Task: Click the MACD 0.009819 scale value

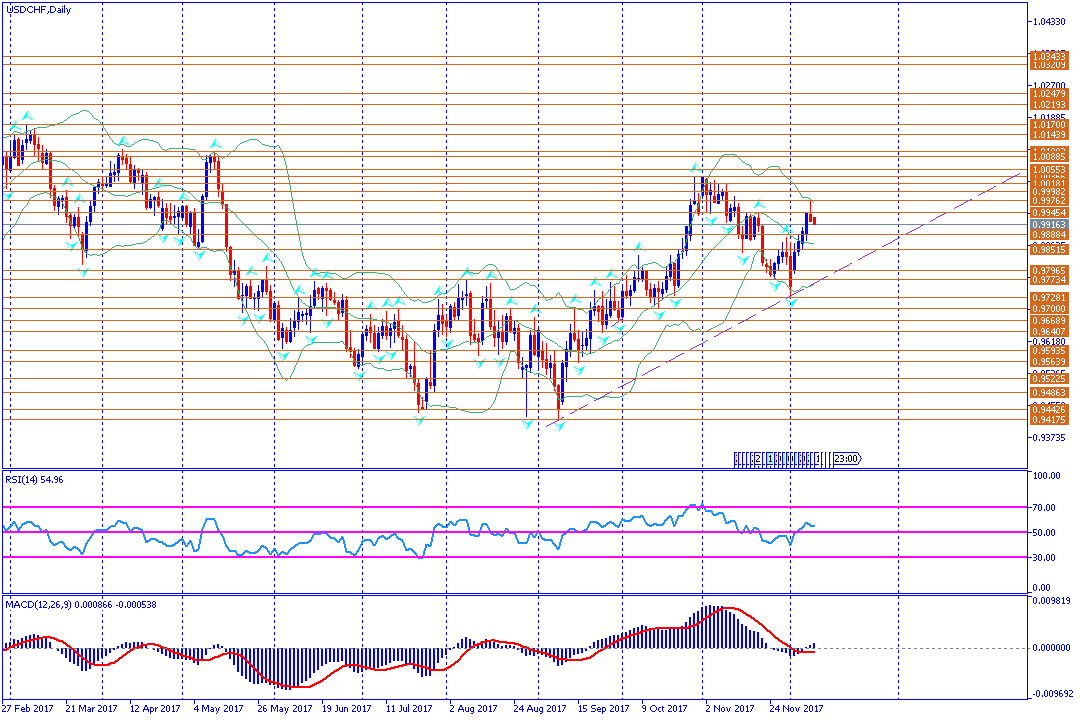Action: [1050, 601]
